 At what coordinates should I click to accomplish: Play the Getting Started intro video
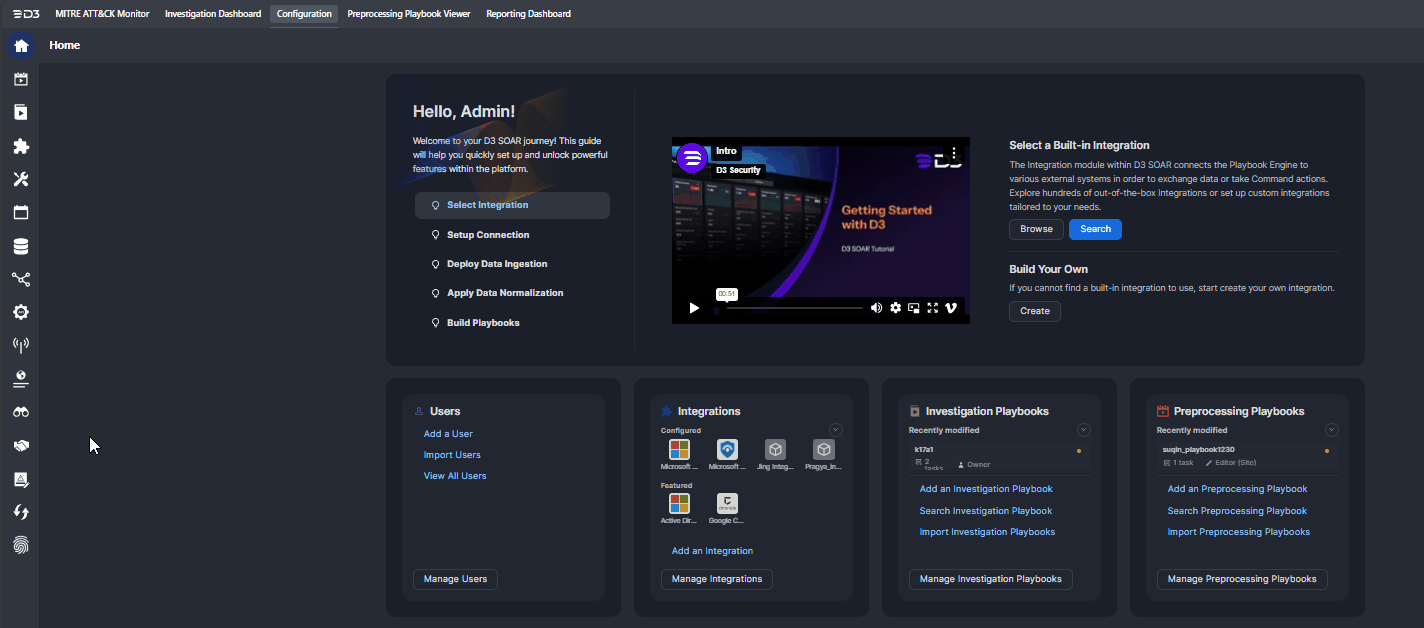(694, 308)
